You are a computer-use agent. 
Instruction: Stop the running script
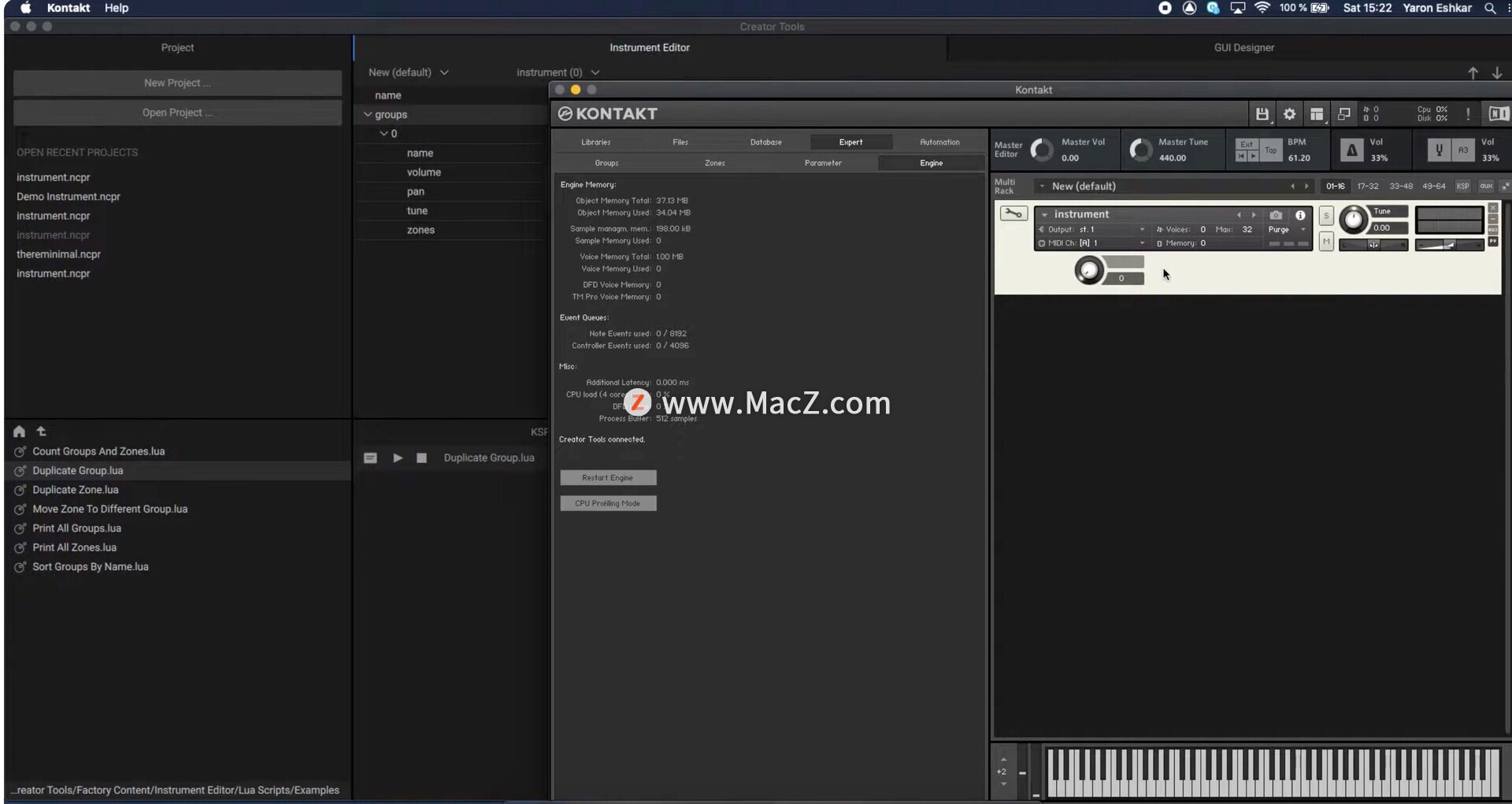coord(421,458)
